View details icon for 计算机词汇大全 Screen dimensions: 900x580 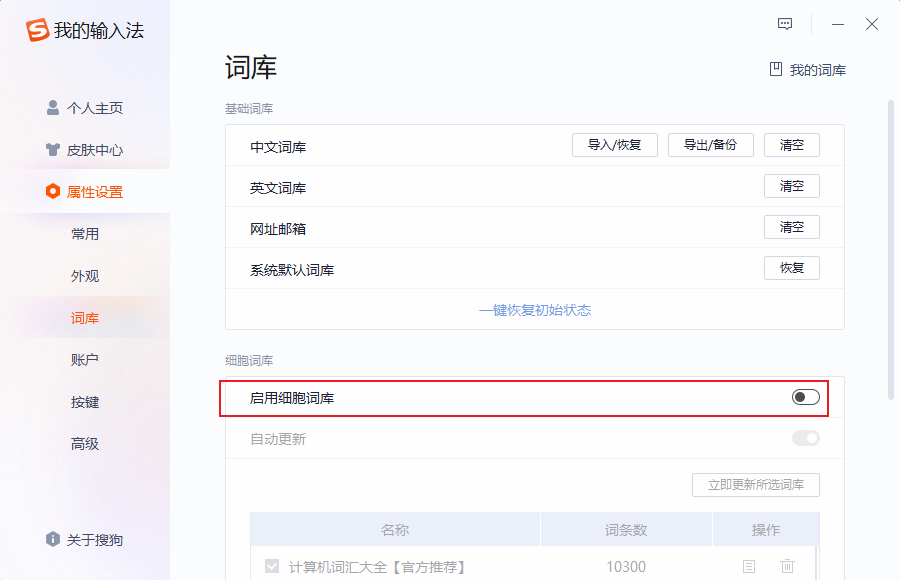(749, 567)
